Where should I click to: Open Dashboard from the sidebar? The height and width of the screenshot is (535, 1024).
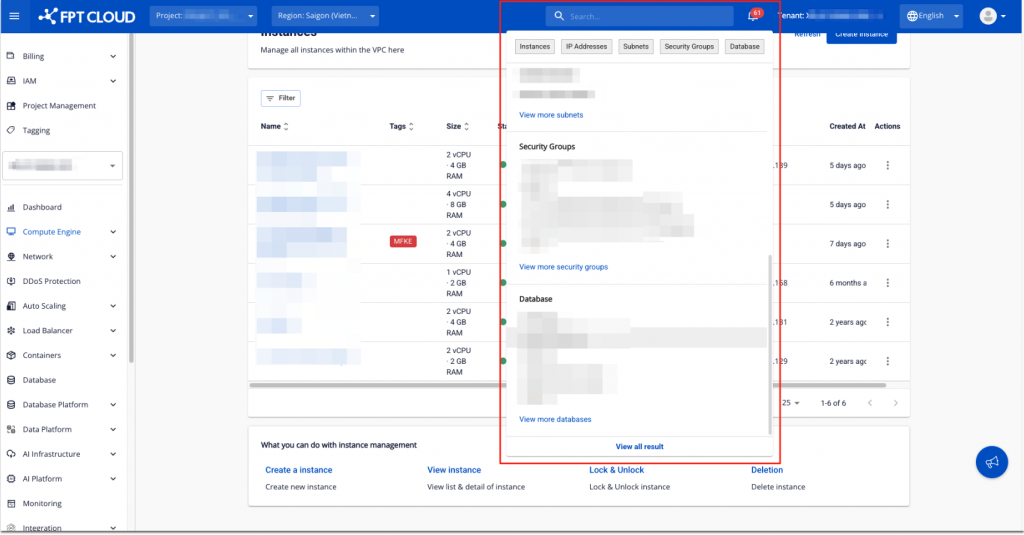click(x=42, y=207)
